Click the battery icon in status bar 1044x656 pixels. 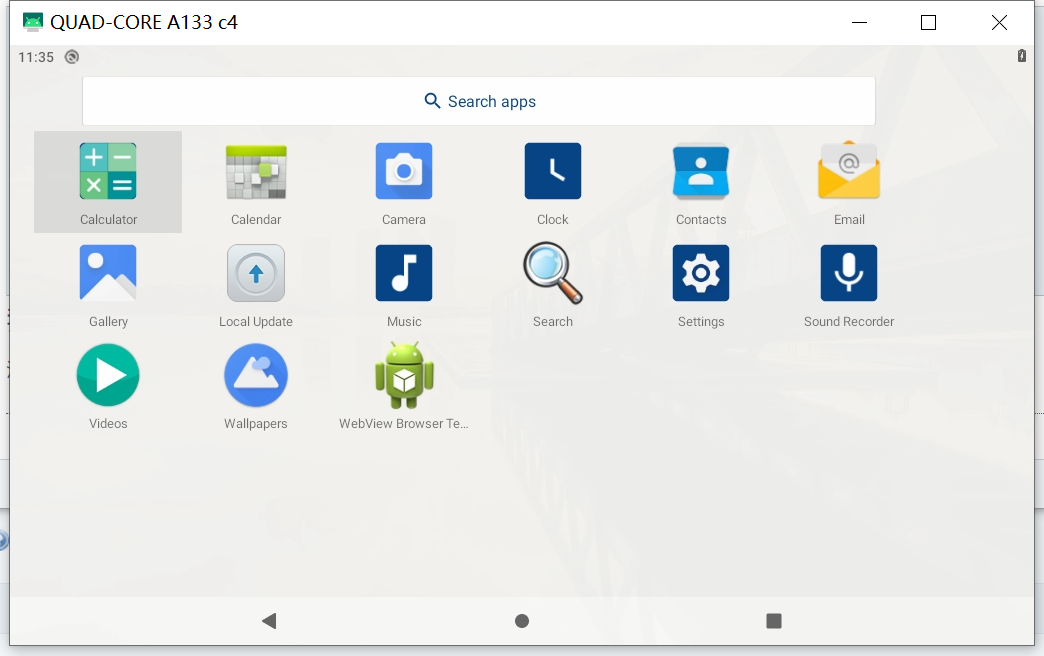tap(1021, 56)
